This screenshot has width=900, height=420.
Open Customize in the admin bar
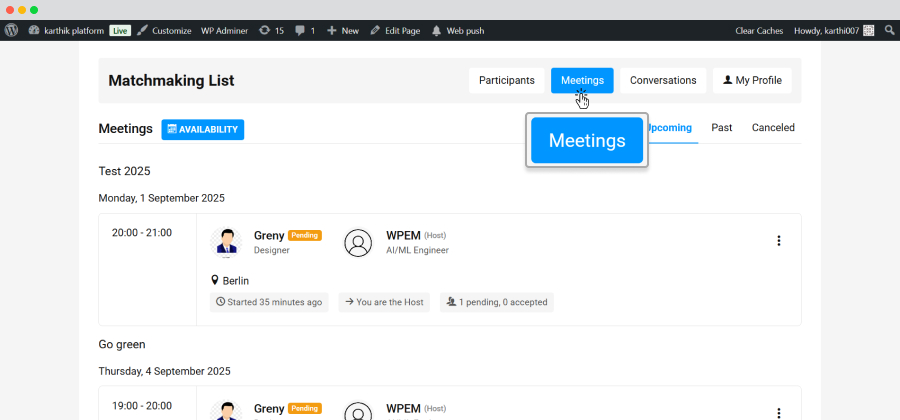pos(164,31)
